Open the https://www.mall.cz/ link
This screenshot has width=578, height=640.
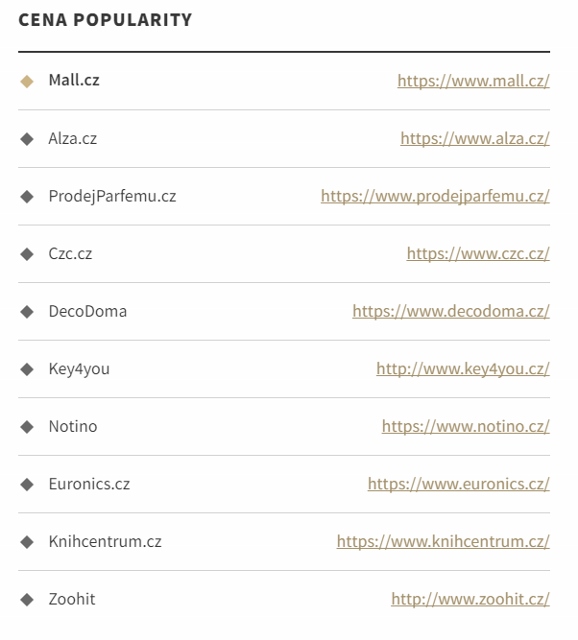point(474,81)
